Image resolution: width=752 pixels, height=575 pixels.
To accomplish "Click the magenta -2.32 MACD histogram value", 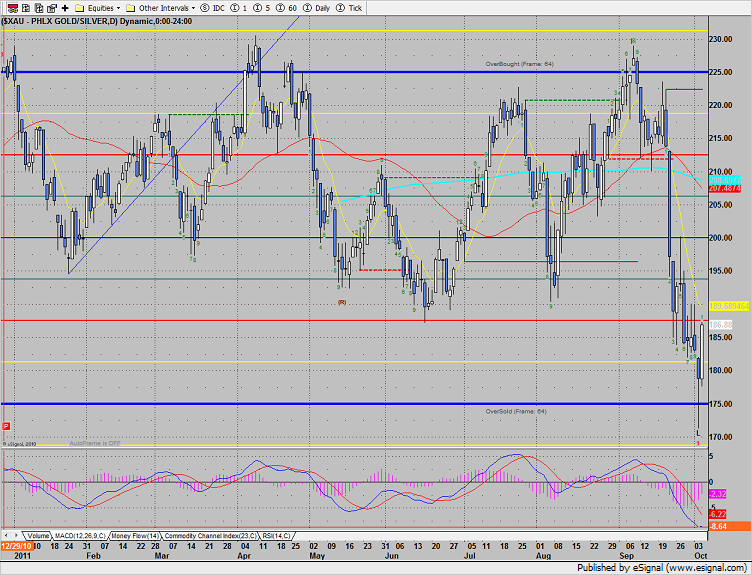I will point(717,493).
